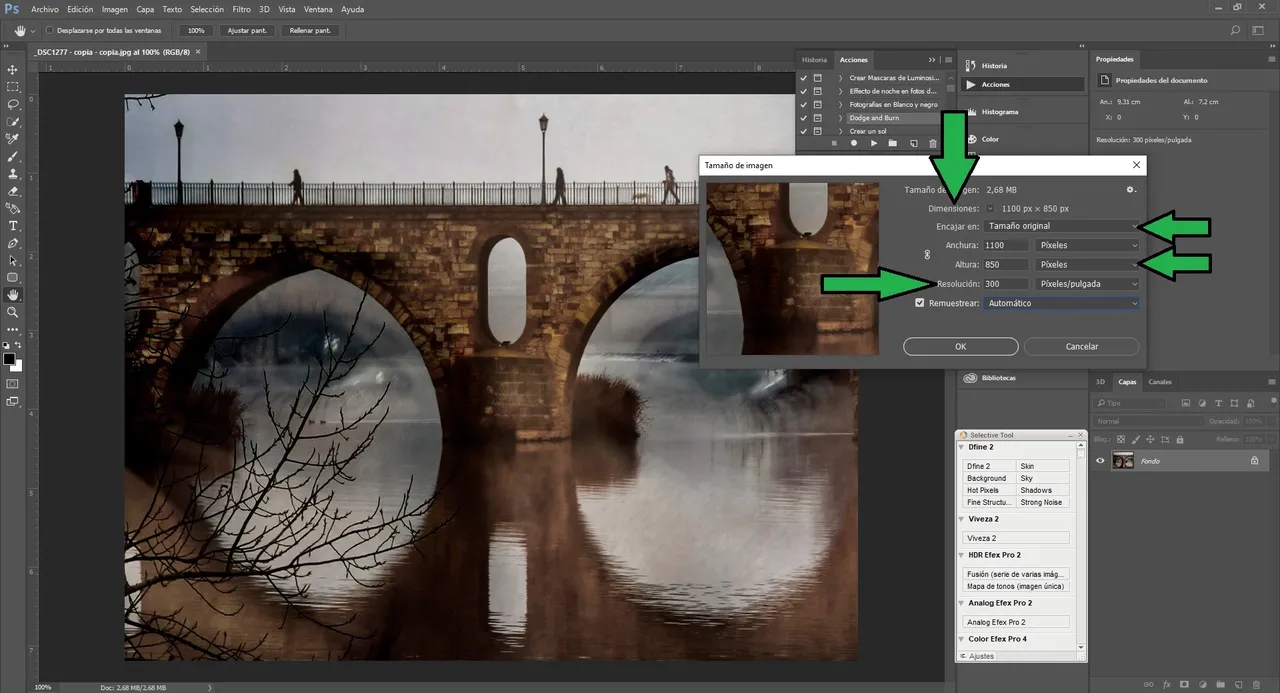Switch to the Canales tab
The height and width of the screenshot is (693, 1280).
coord(1160,382)
